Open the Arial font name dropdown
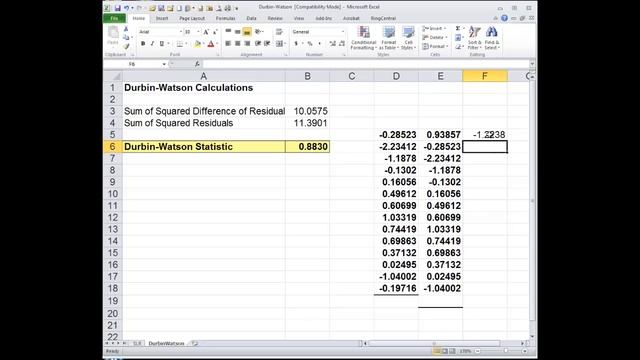The height and width of the screenshot is (360, 640). pyautogui.click(x=181, y=32)
